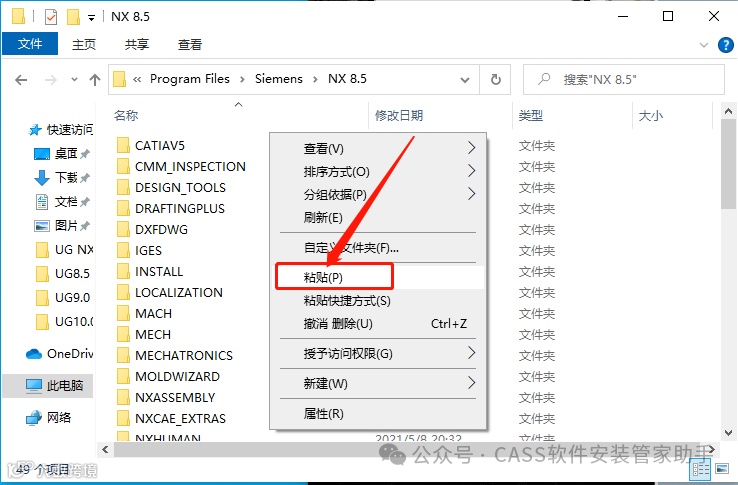
Task: Open 查看(V) submenu in context menu
Action: pyautogui.click(x=378, y=148)
